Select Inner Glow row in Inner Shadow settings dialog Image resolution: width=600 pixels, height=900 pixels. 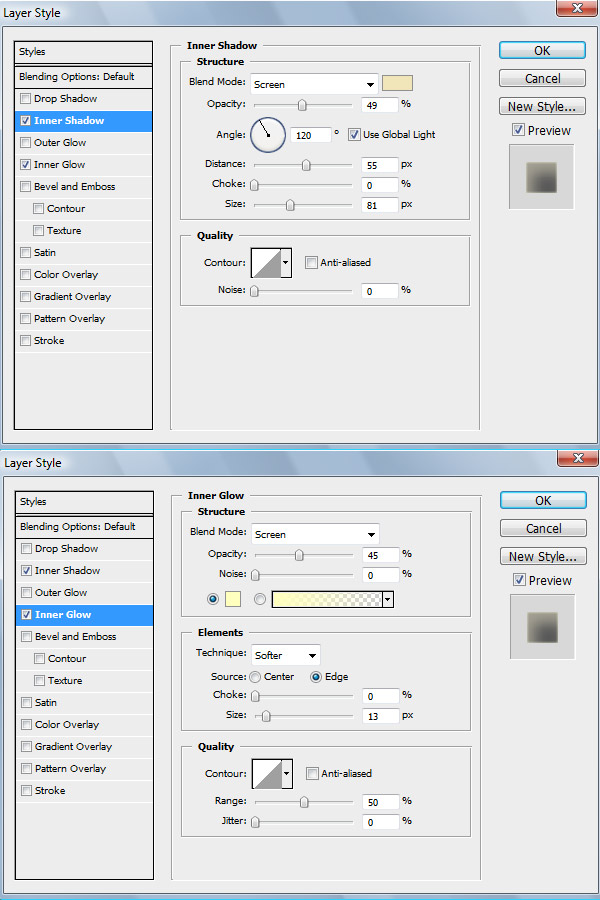tap(83, 165)
